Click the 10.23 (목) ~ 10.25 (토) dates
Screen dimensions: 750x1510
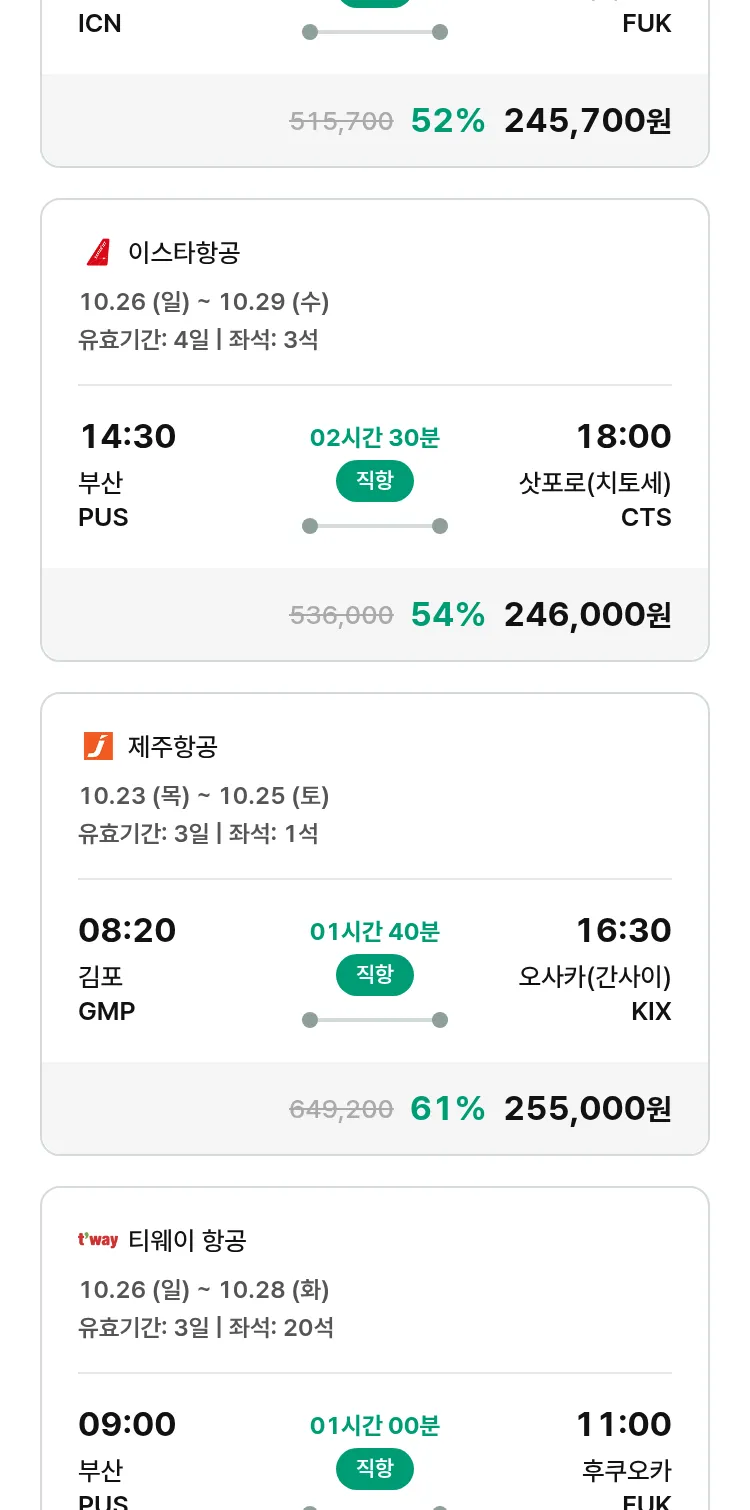coord(204,795)
